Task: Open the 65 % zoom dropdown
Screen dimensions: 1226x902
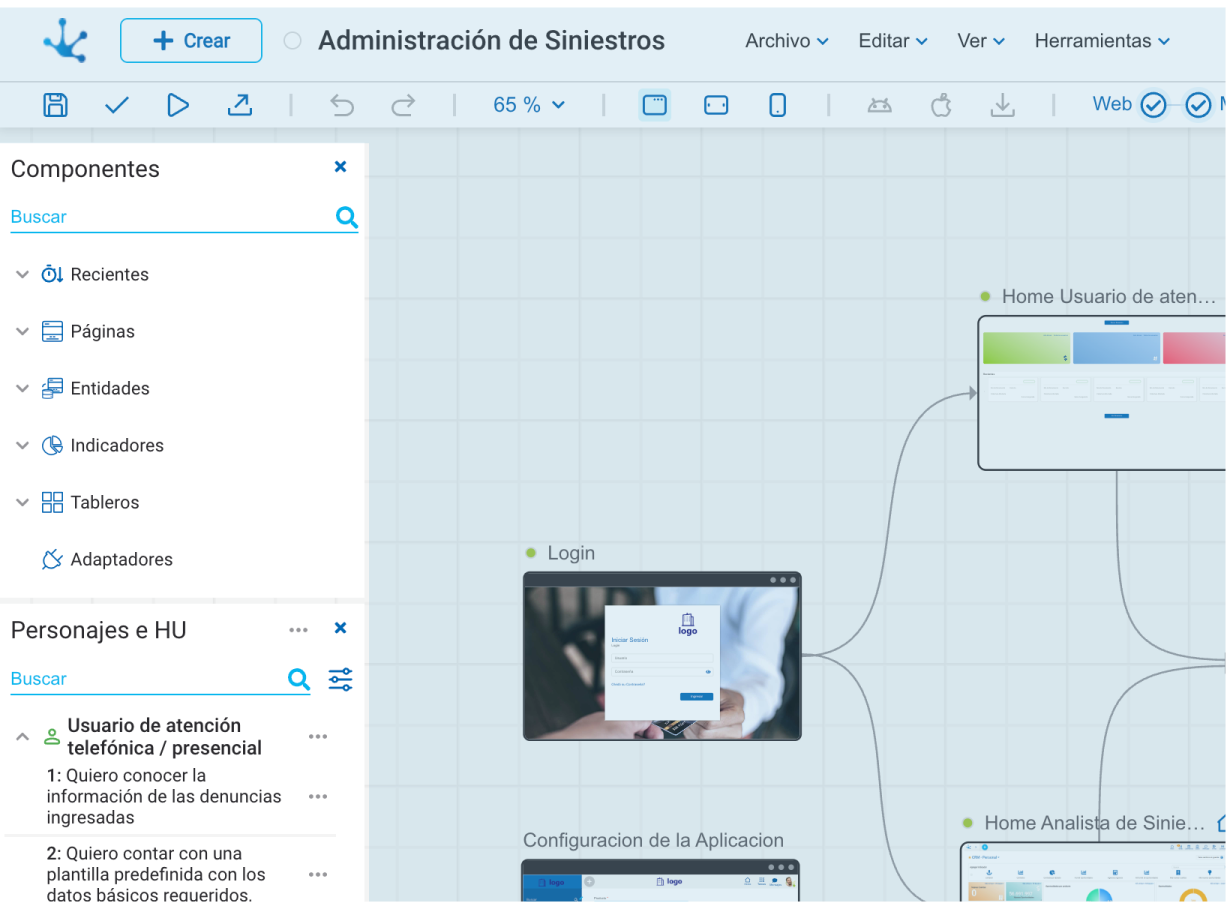Action: coord(529,105)
